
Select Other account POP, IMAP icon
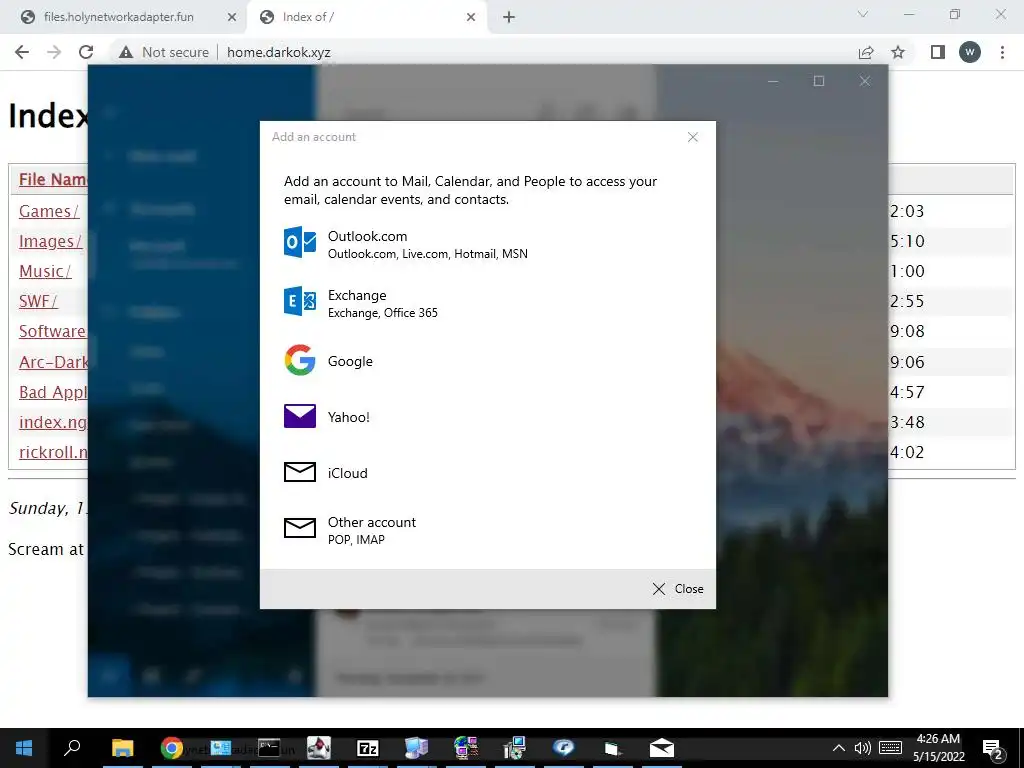click(300, 528)
